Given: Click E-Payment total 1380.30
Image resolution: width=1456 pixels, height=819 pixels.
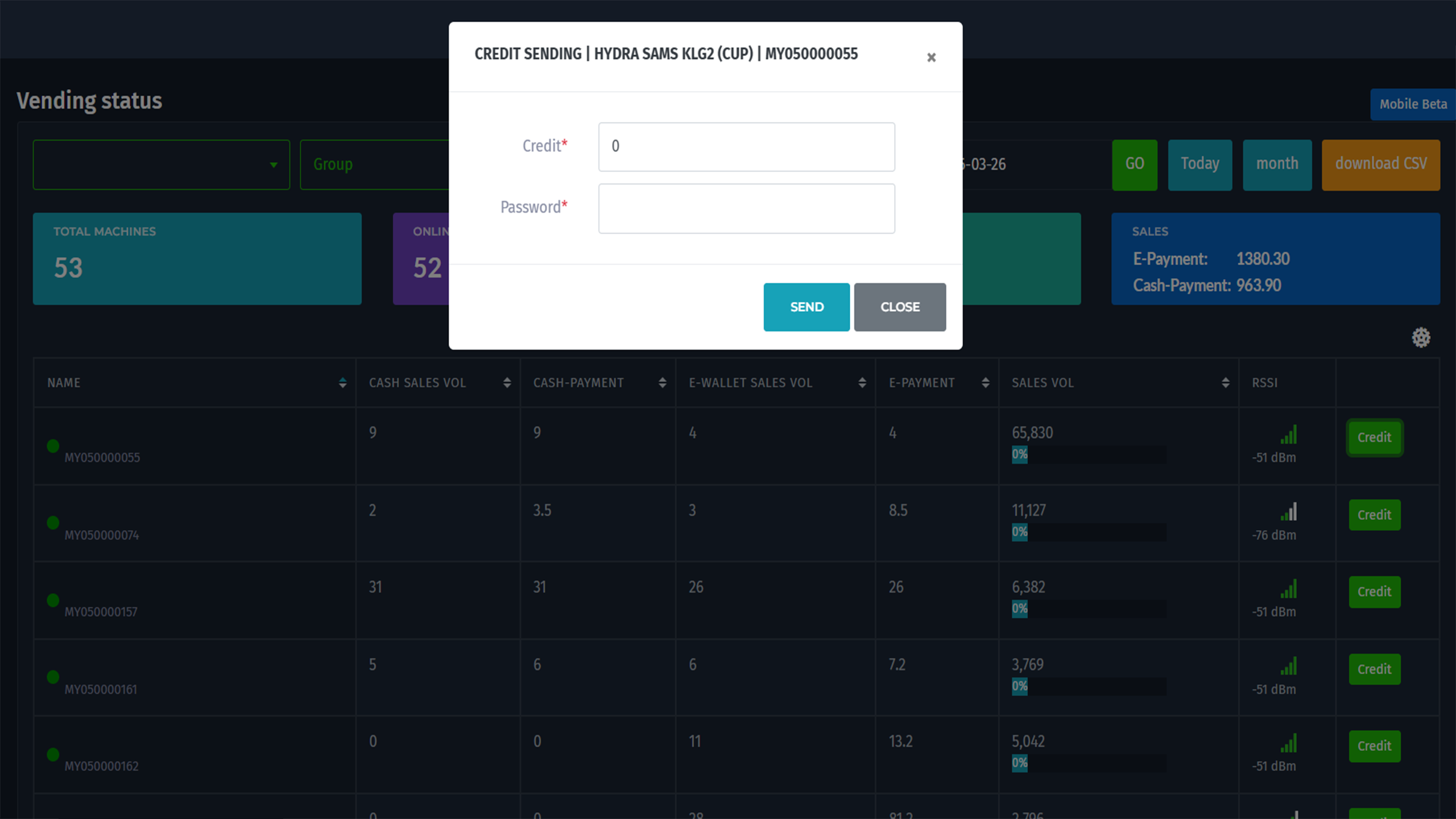Looking at the screenshot, I should (x=1263, y=259).
